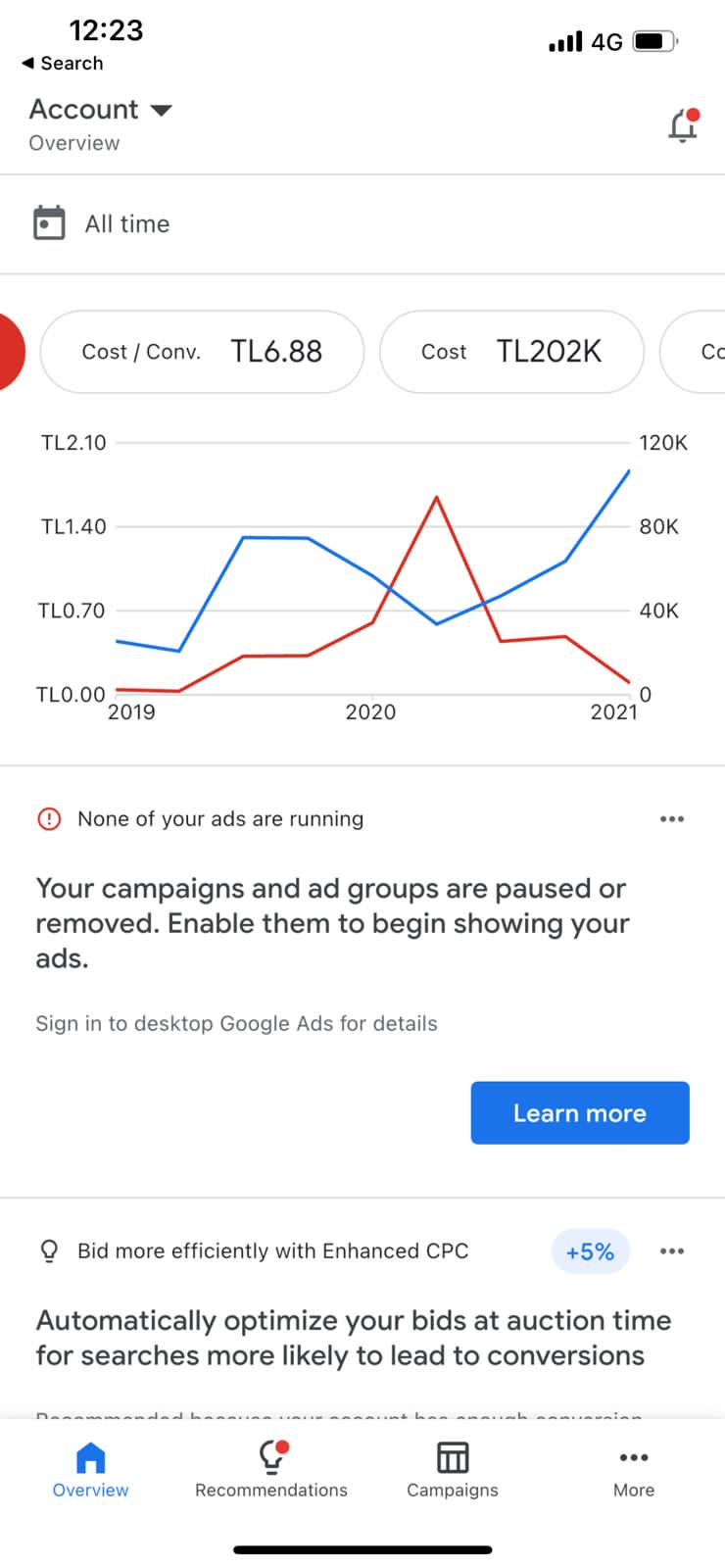Image resolution: width=725 pixels, height=1568 pixels.
Task: Tap the More three-dots icon in bottom bar
Action: click(x=634, y=1457)
